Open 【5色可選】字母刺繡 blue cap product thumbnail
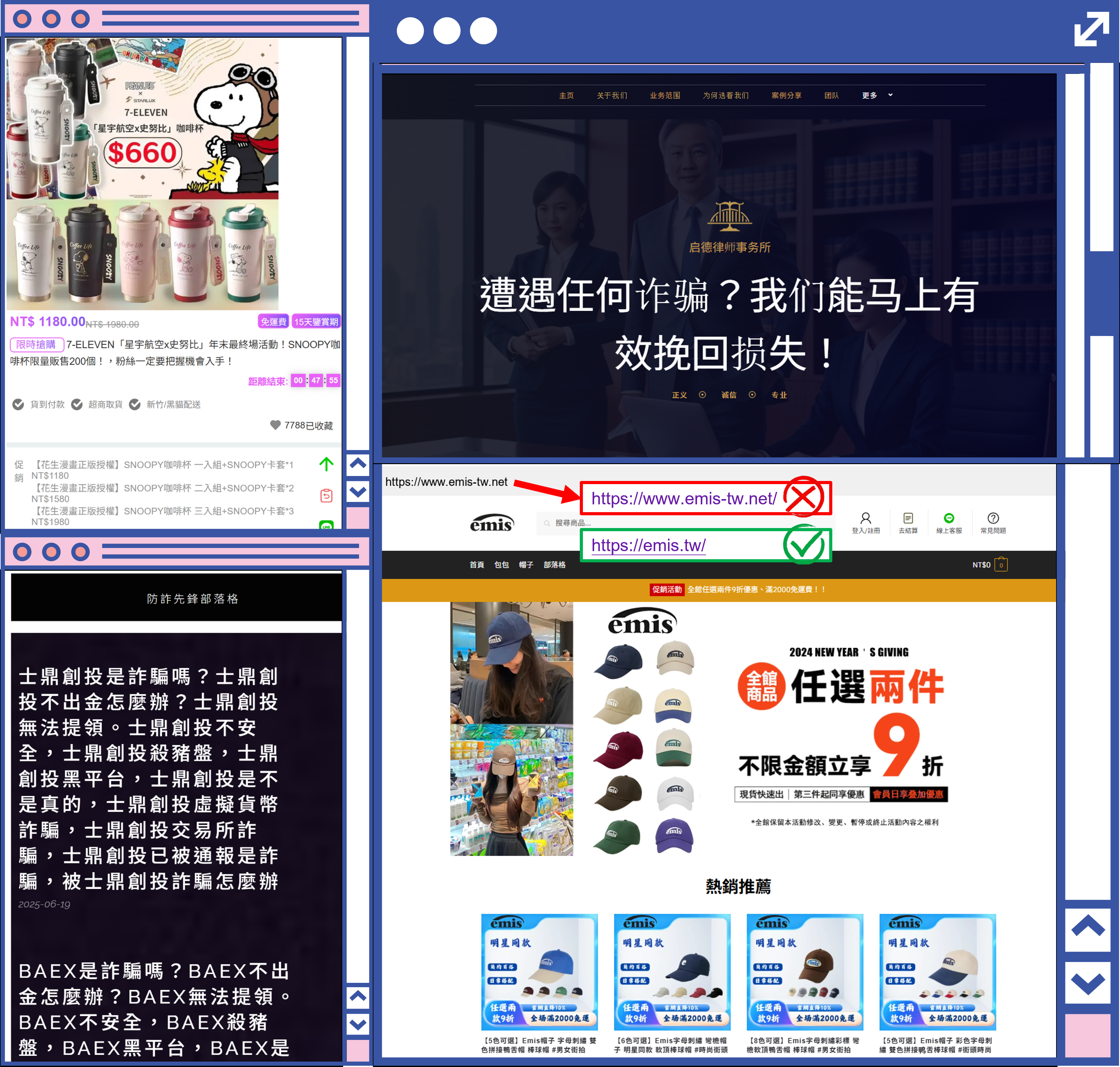Screen dimensions: 1120x1067 539,971
